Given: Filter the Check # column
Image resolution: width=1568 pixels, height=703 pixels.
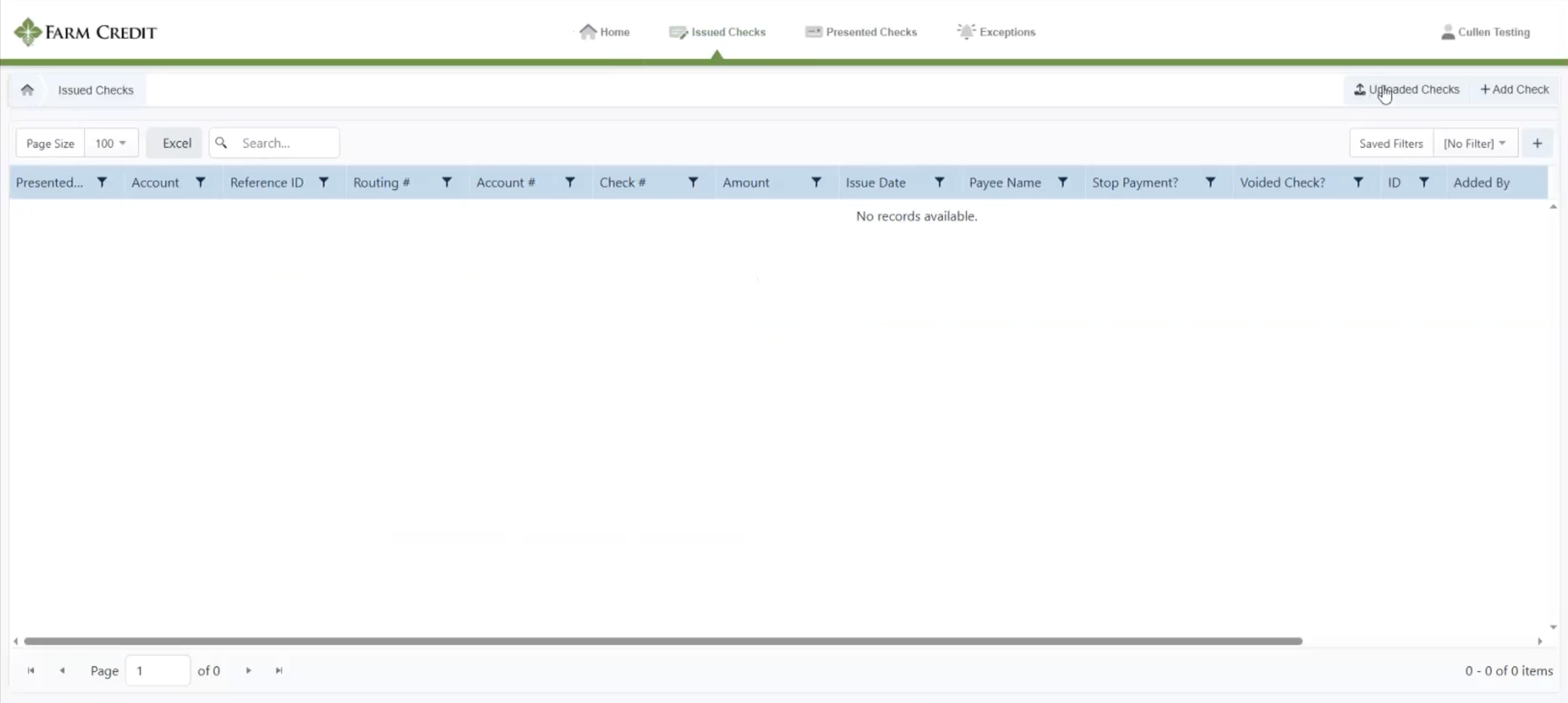Looking at the screenshot, I should (693, 182).
